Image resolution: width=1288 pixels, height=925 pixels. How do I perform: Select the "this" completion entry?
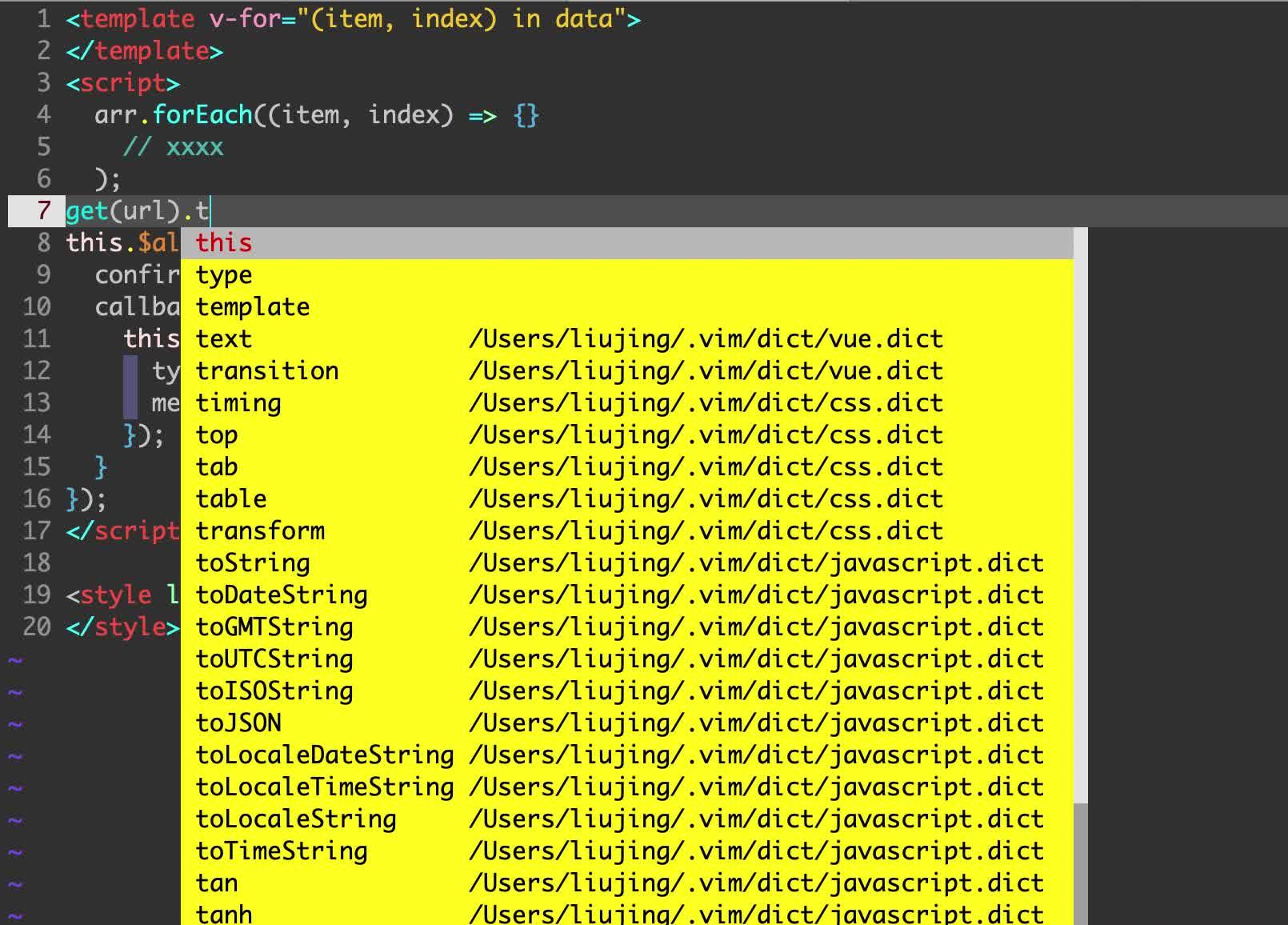(225, 242)
